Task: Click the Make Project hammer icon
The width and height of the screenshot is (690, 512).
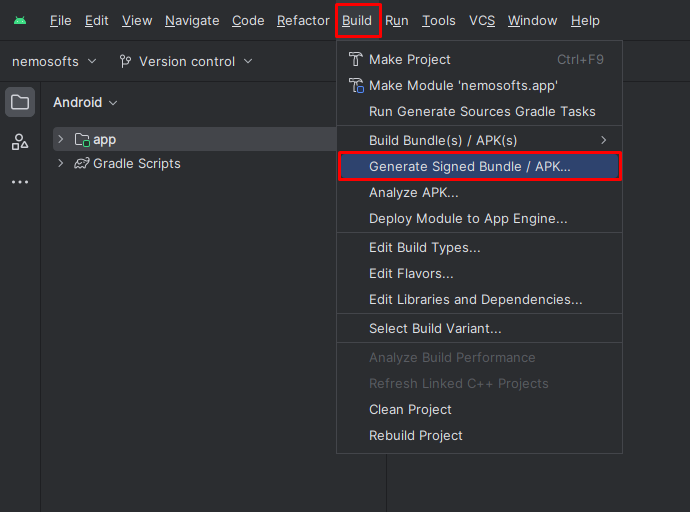Action: coord(355,59)
